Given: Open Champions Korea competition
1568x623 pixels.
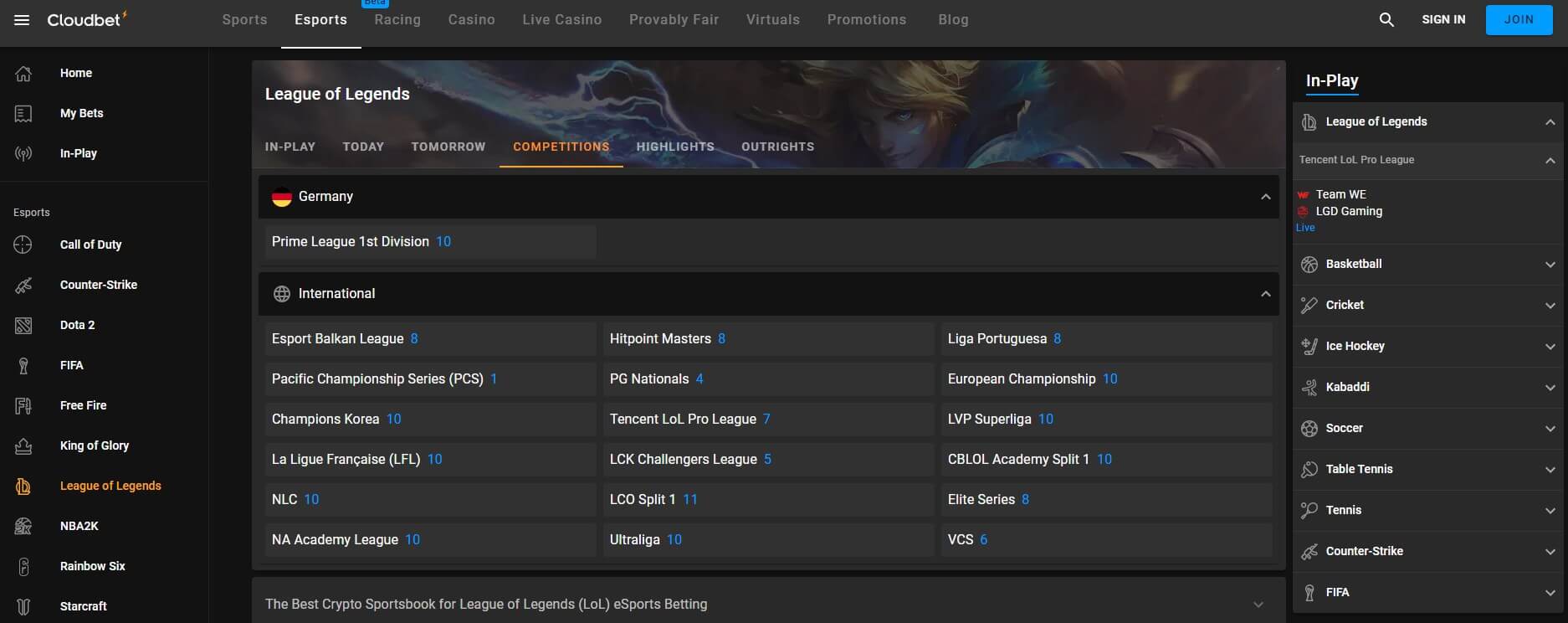Looking at the screenshot, I should [x=430, y=419].
